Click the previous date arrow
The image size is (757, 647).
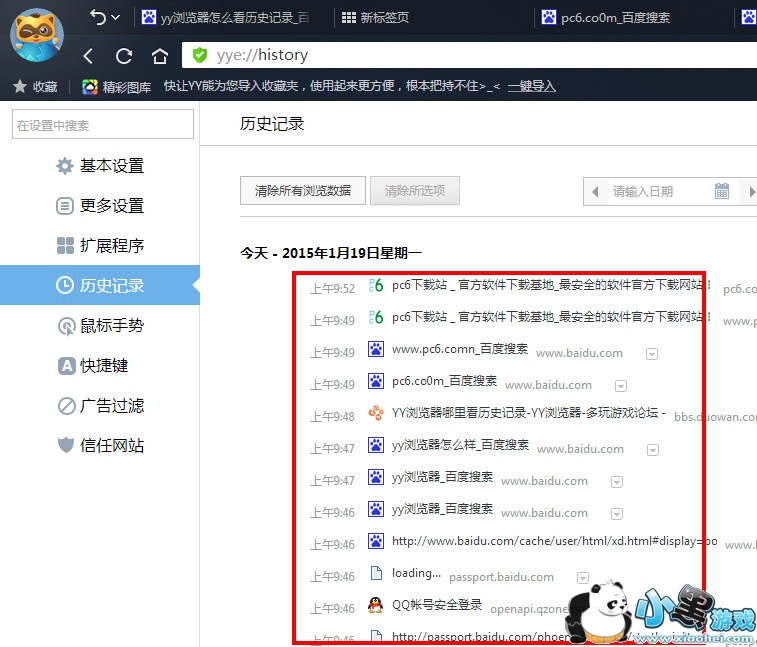597,191
